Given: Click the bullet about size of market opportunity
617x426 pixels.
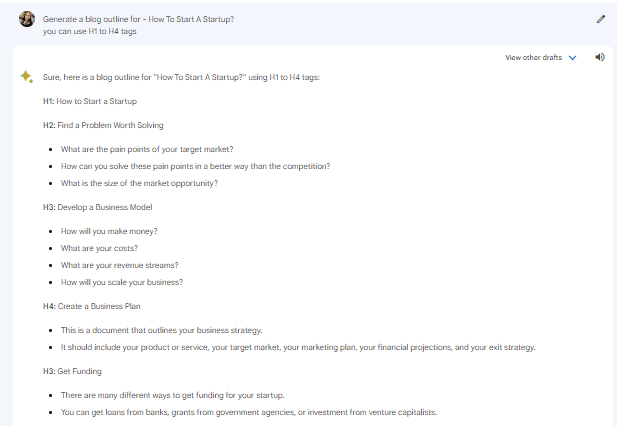Looking at the screenshot, I should coord(139,182).
